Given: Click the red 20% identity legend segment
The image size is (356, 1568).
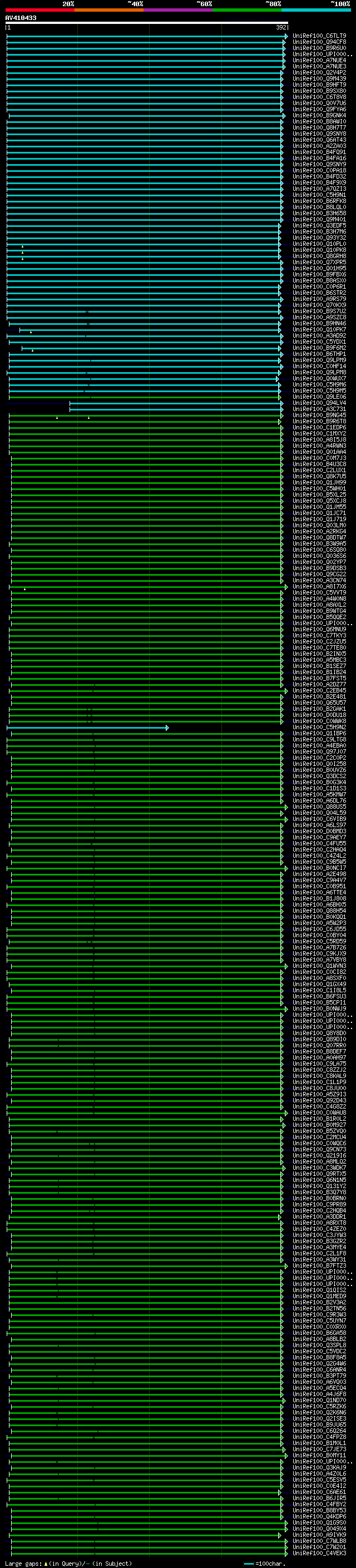Looking at the screenshot, I should coord(40,10).
